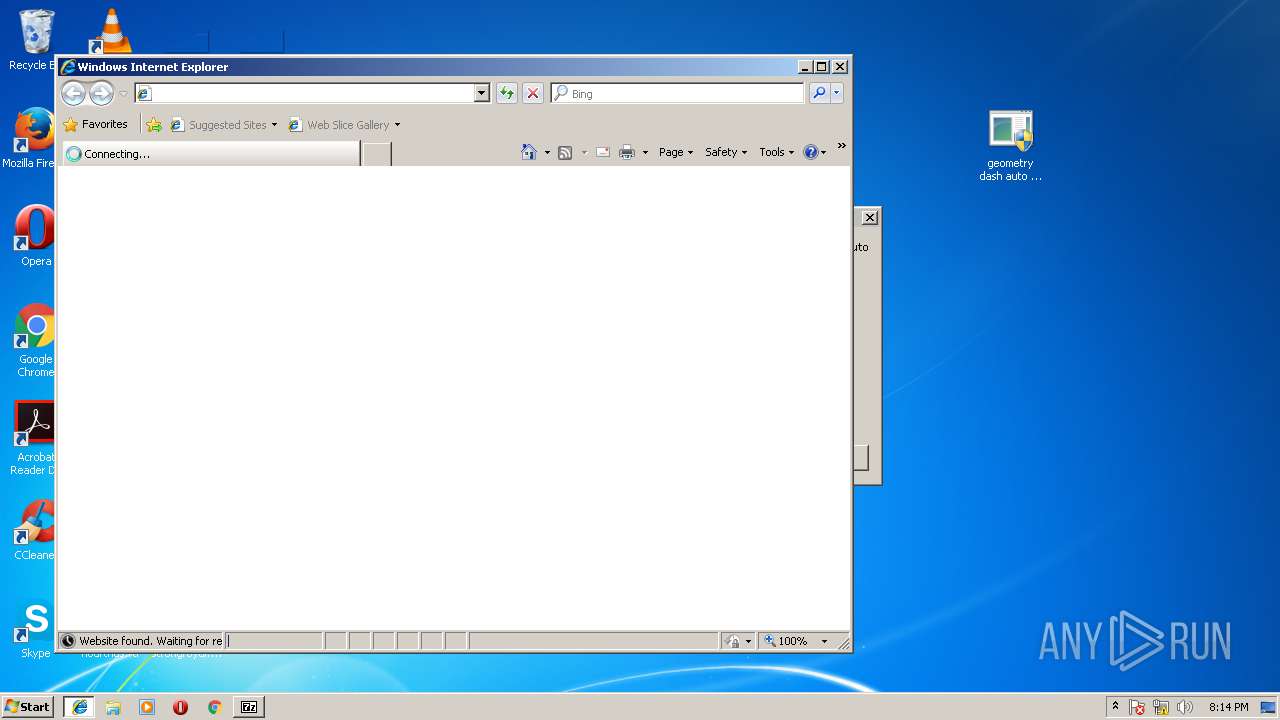Screen dimensions: 1280x720
Task: Expand the Home button dropdown arrow
Action: tap(547, 152)
